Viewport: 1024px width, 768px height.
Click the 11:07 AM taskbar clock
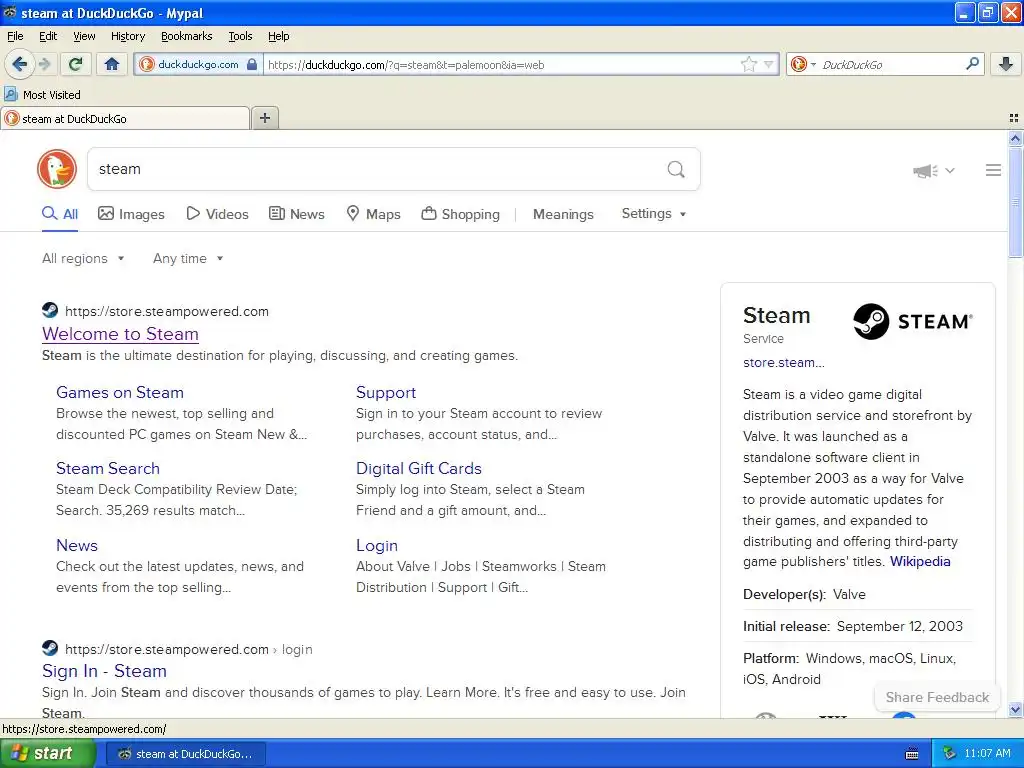[987, 754]
